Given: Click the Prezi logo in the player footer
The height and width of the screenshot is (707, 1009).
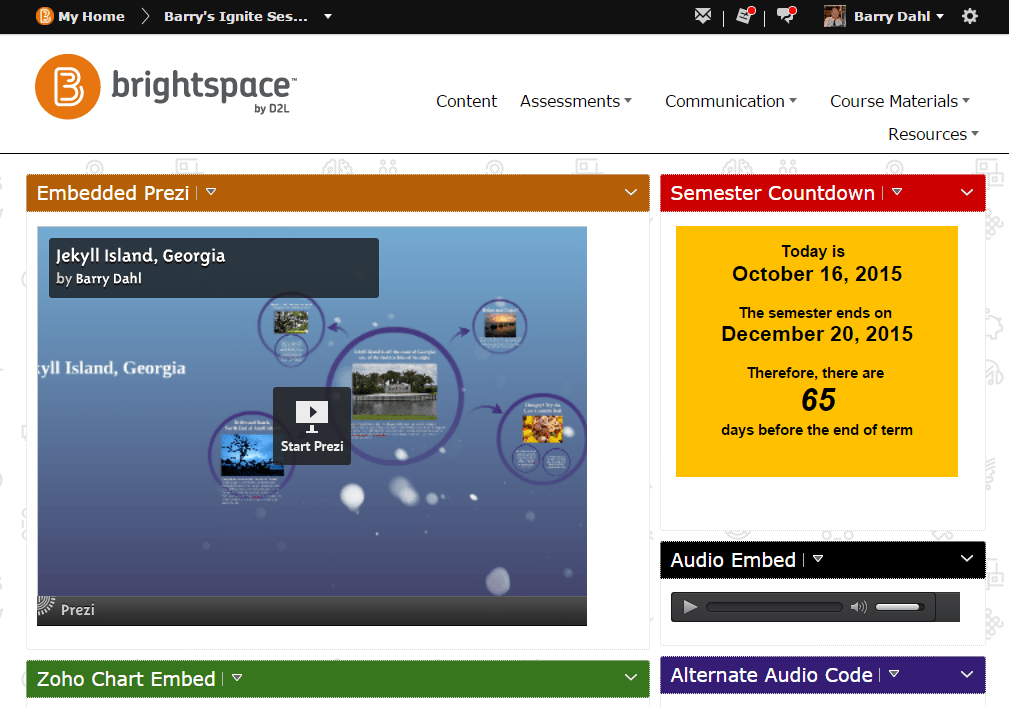Looking at the screenshot, I should tap(62, 609).
